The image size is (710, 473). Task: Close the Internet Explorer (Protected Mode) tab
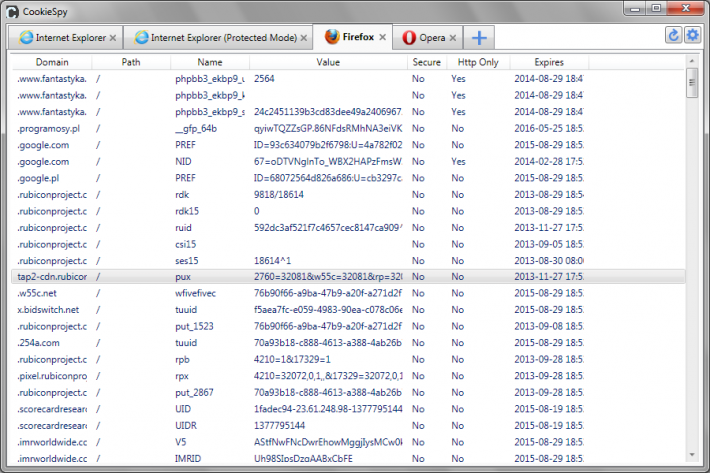click(304, 38)
